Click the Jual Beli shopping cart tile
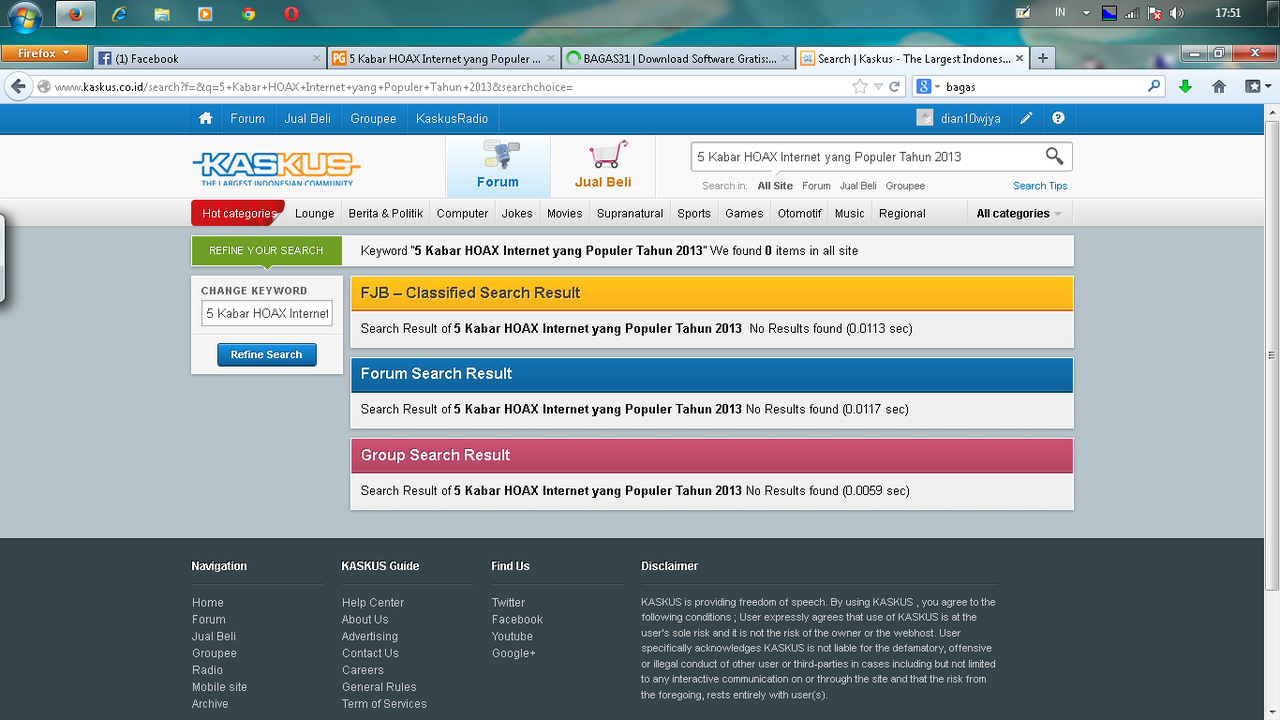 point(603,166)
